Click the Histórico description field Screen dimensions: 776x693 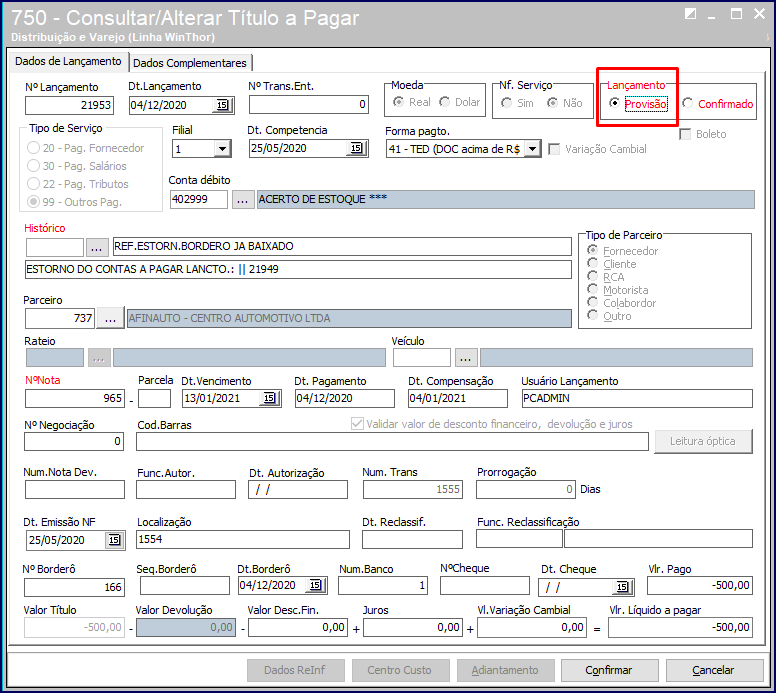click(x=342, y=247)
